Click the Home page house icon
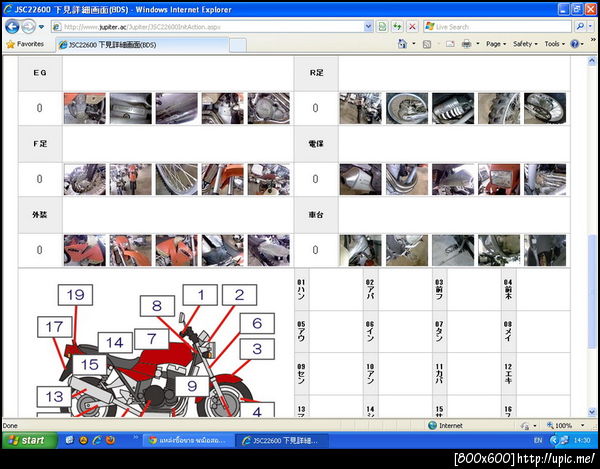This screenshot has height=469, width=600. click(403, 44)
